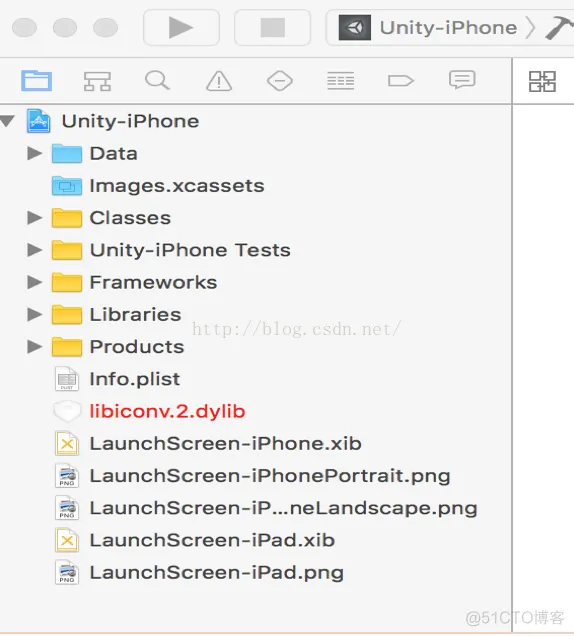Select the Classes group label

click(130, 218)
